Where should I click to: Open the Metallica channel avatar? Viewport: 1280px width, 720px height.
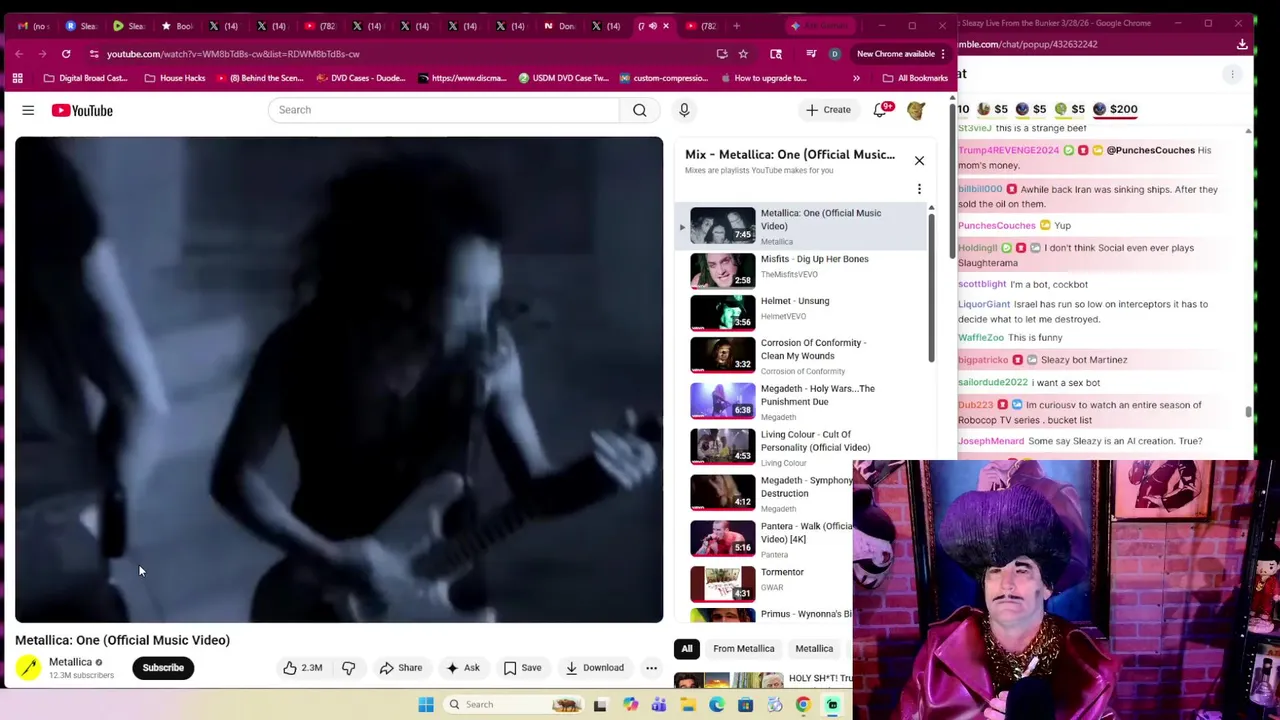click(28, 668)
